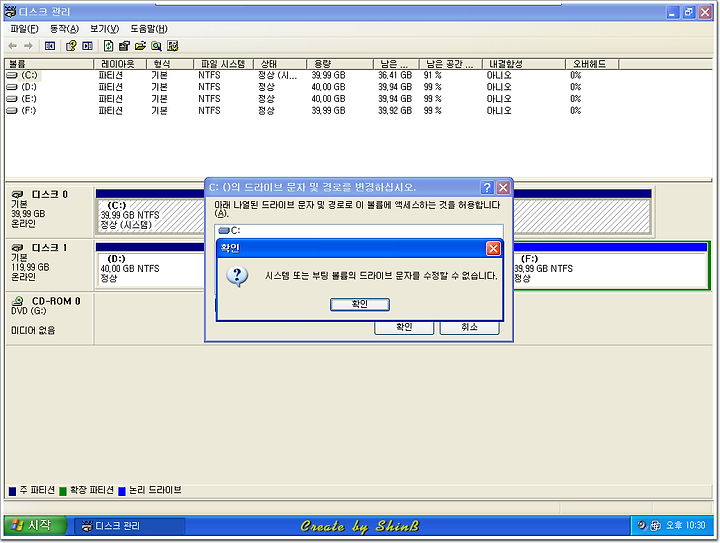Click 확인 in the drive letter dialog

[x=404, y=327]
